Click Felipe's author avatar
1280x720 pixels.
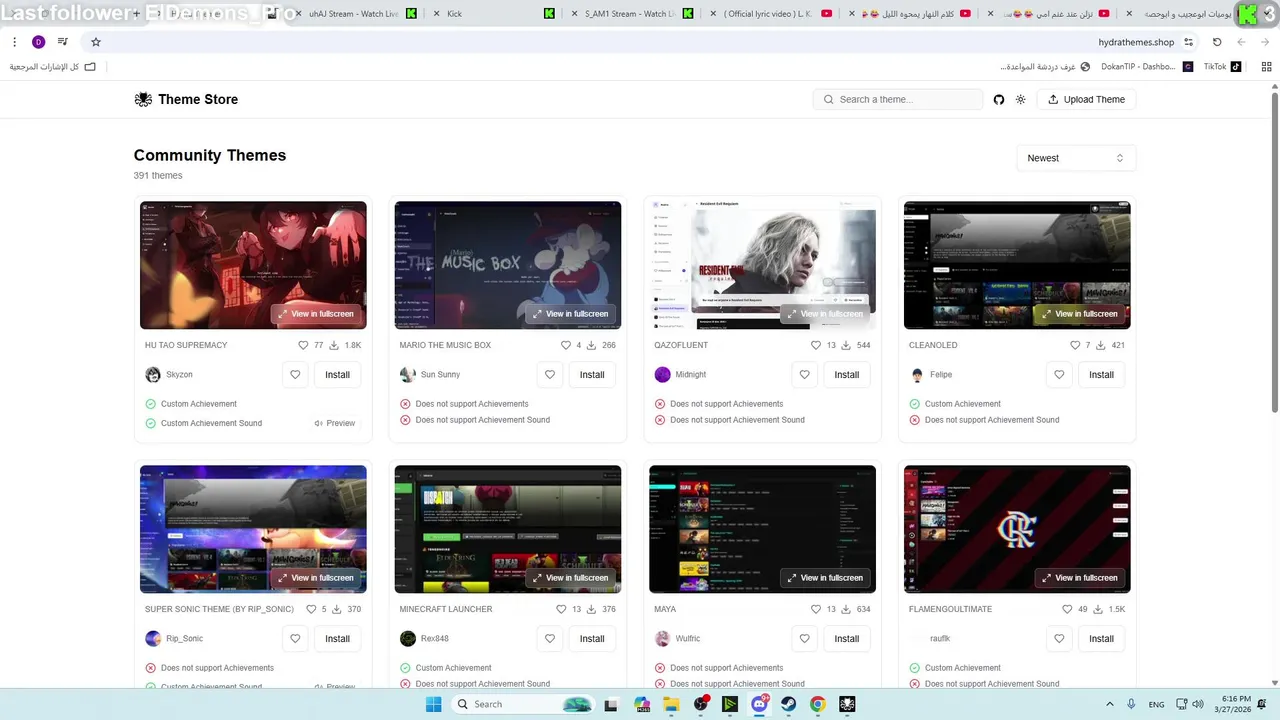917,374
